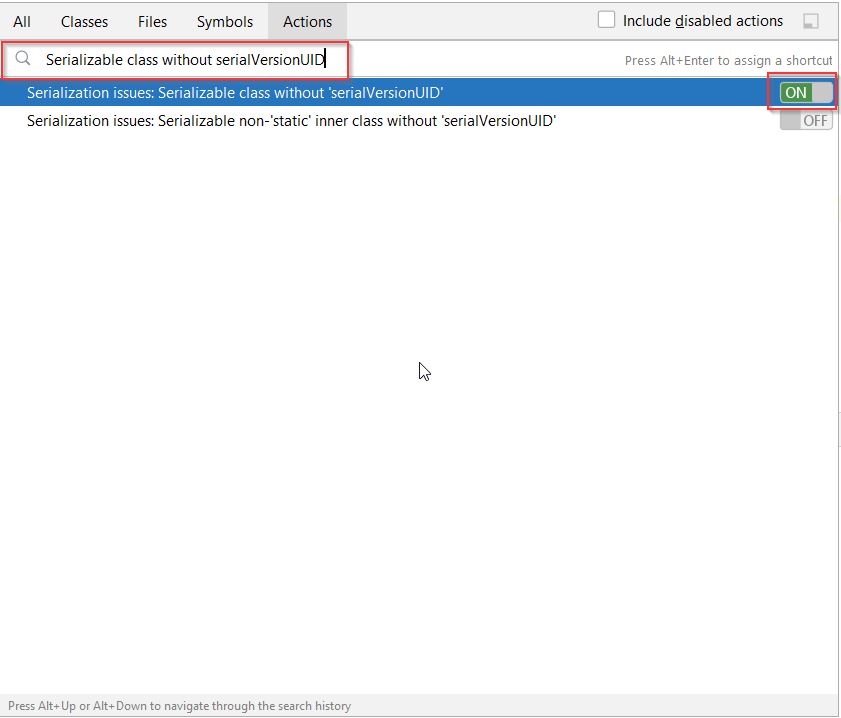Click the search history hint at the bottom

180,706
